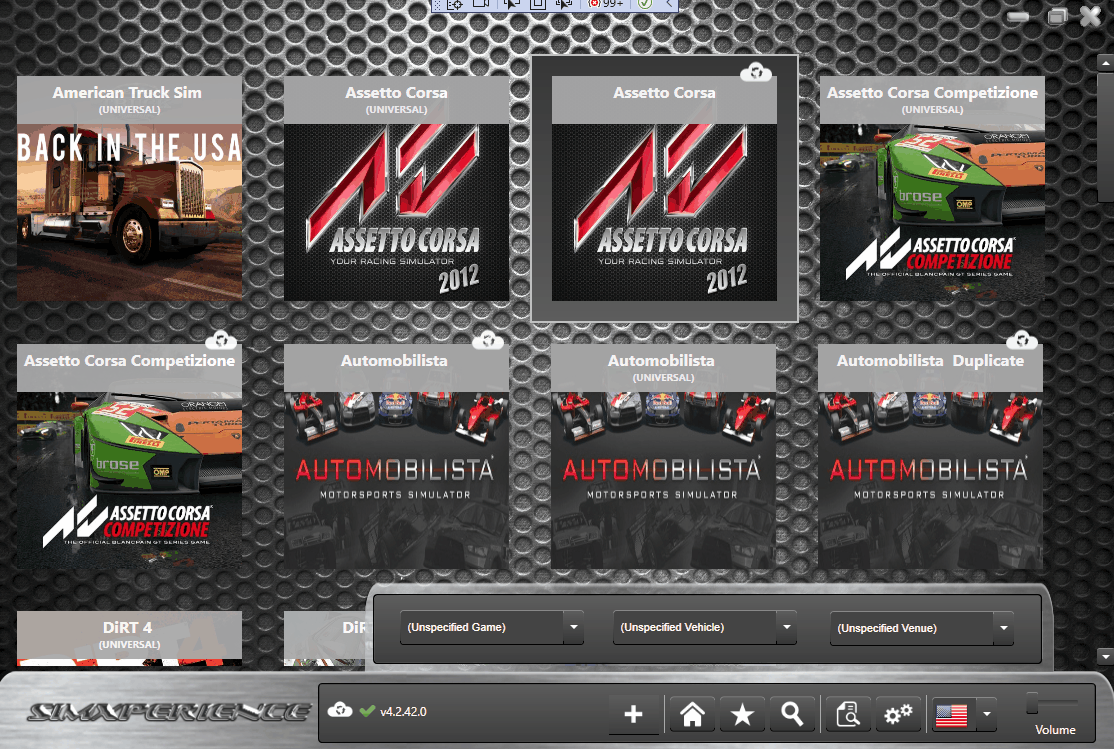Expand the Unspecified Game dropdown
This screenshot has width=1114, height=749.
point(573,628)
